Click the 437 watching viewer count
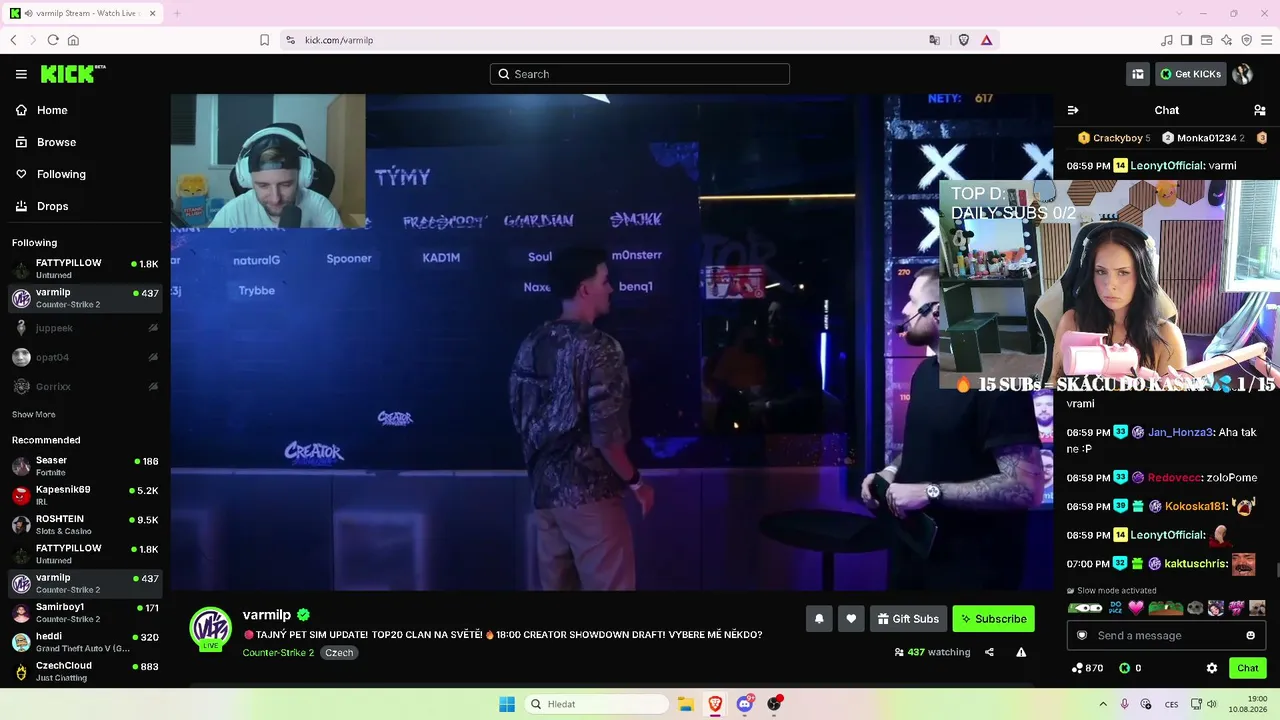Image resolution: width=1280 pixels, height=720 pixels. 932,652
